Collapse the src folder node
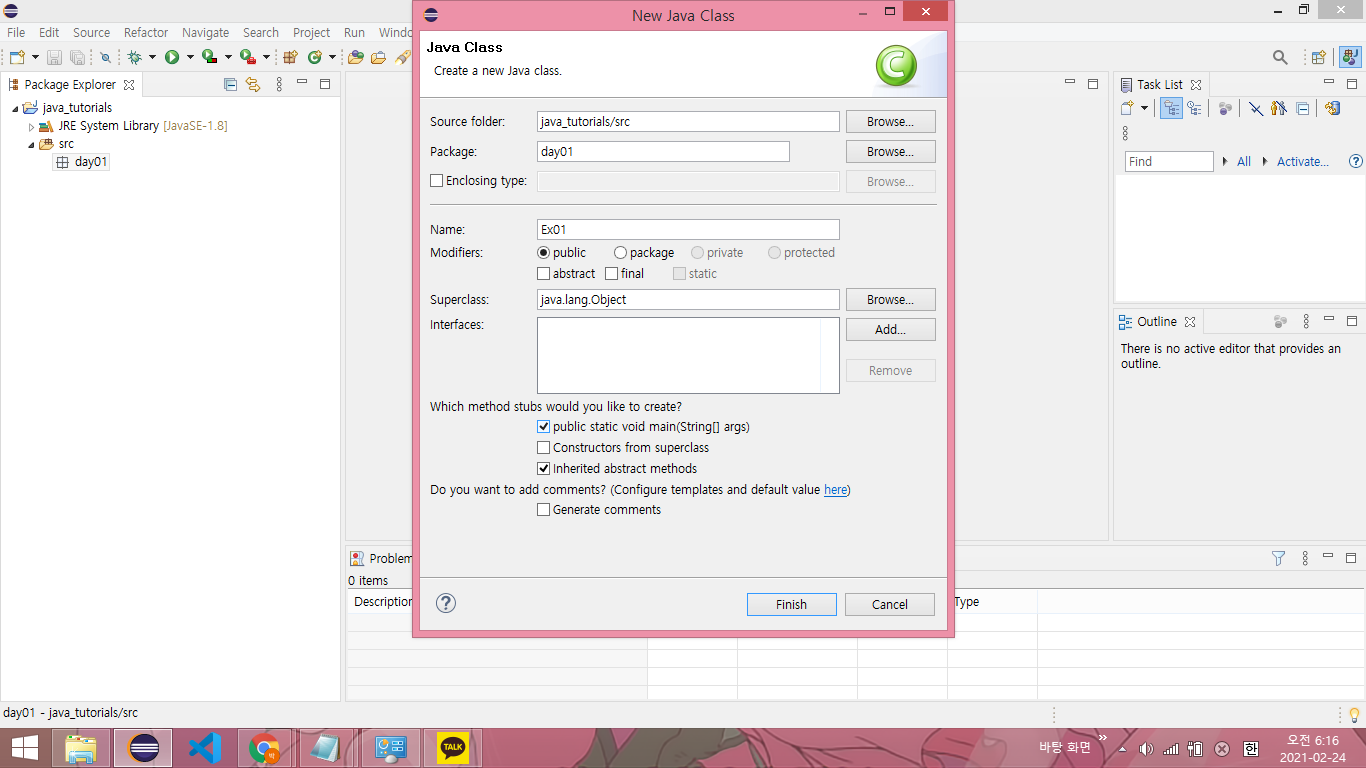 [31, 145]
